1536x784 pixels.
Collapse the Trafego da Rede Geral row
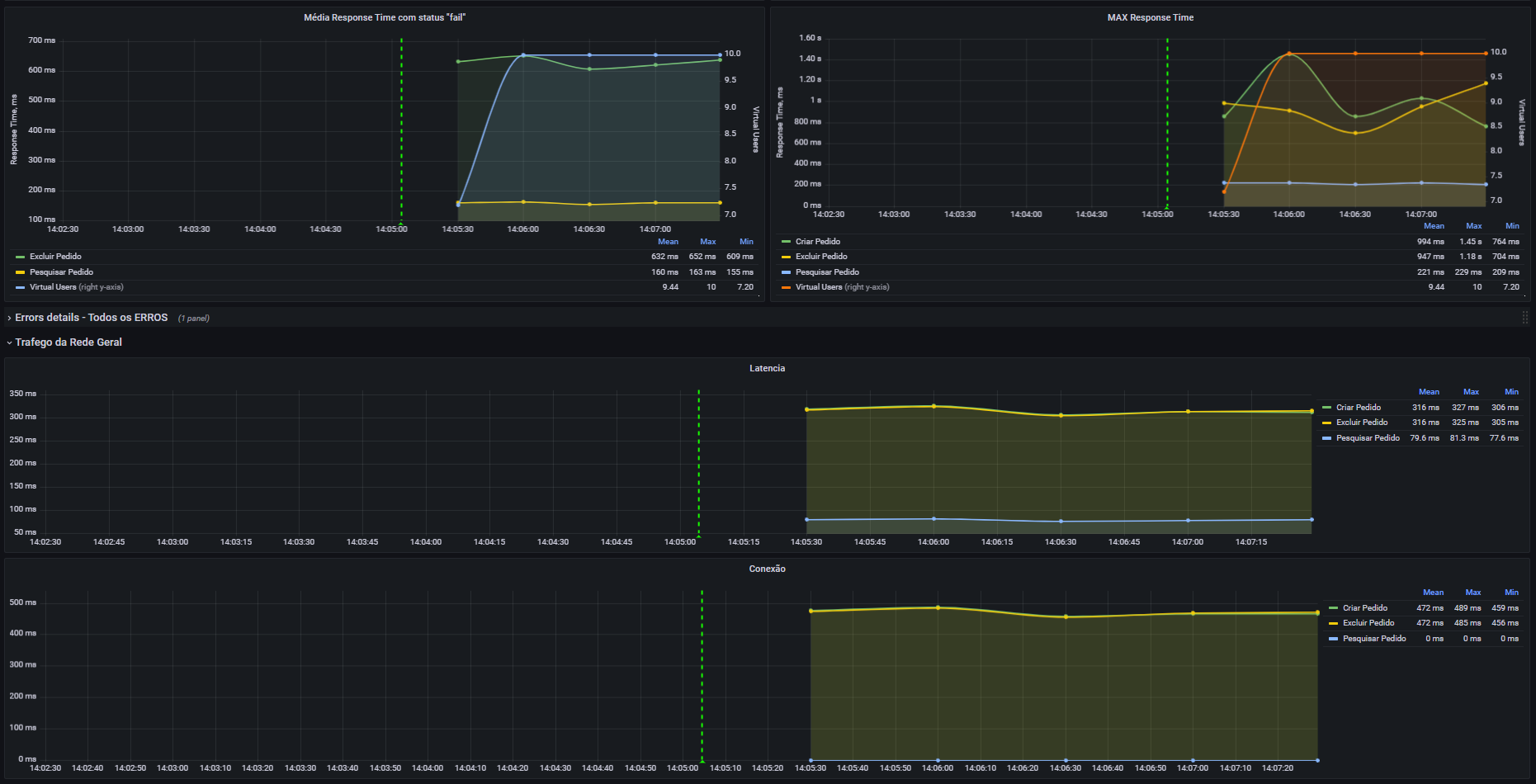coord(68,342)
